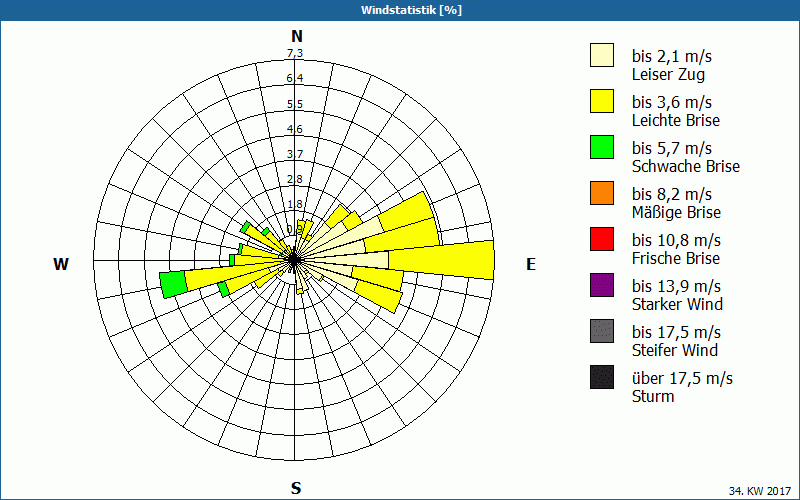
Task: Click the green 'bis 5,7 m/s' legend swatch
Action: point(602,147)
